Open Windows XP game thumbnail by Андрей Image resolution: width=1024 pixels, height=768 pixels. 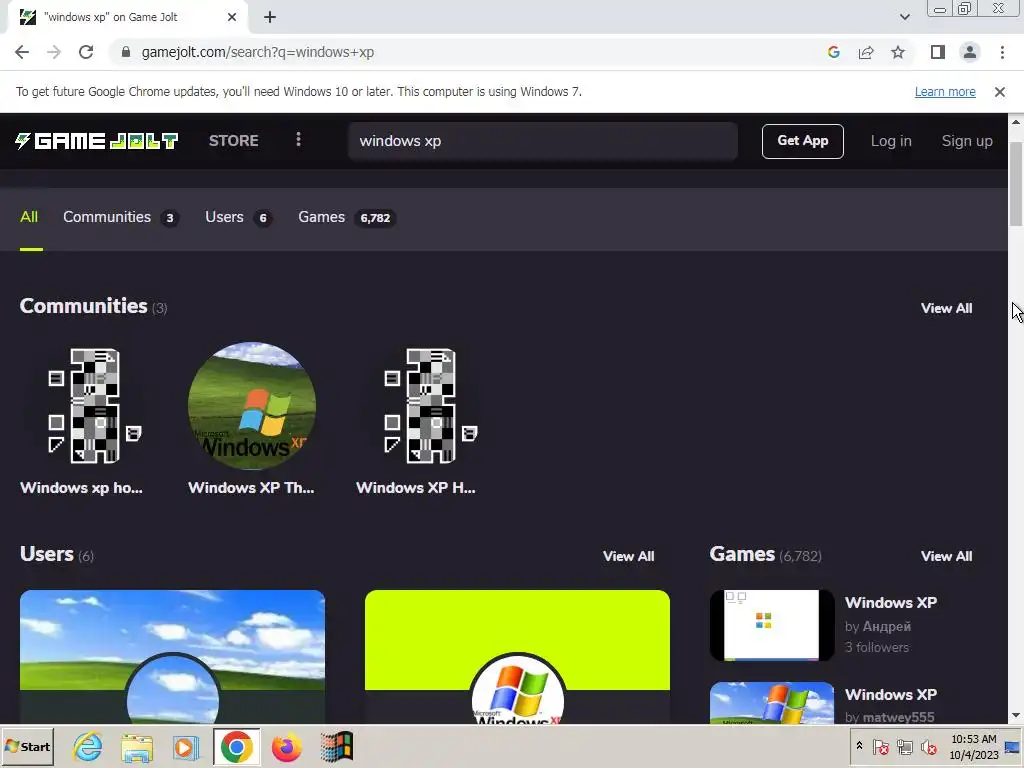click(772, 625)
